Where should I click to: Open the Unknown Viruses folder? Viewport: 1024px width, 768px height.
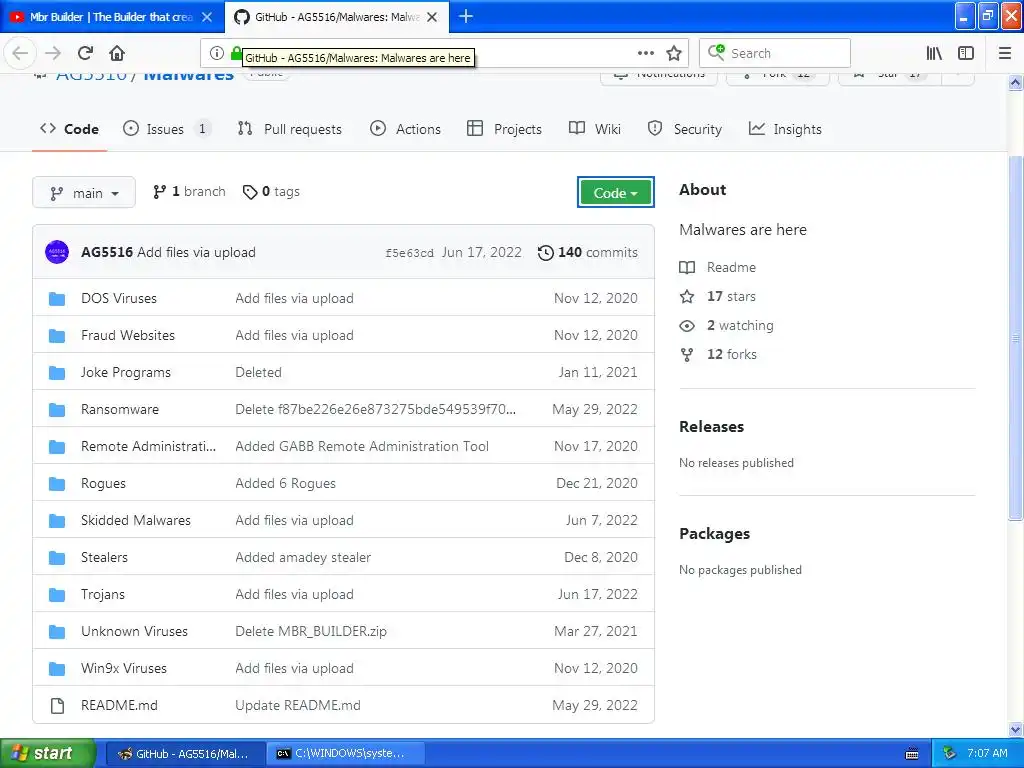[x=134, y=631]
